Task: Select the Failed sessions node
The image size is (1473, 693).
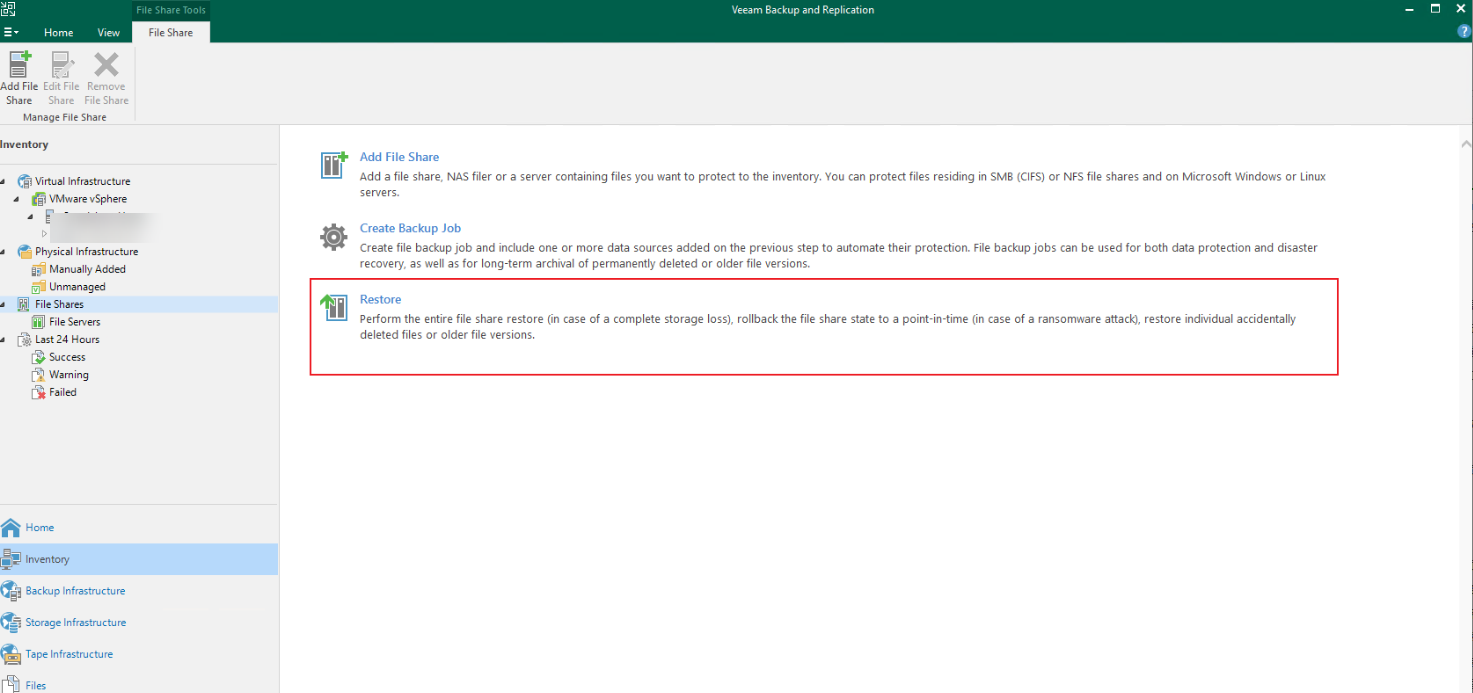Action: pyautogui.click(x=63, y=393)
